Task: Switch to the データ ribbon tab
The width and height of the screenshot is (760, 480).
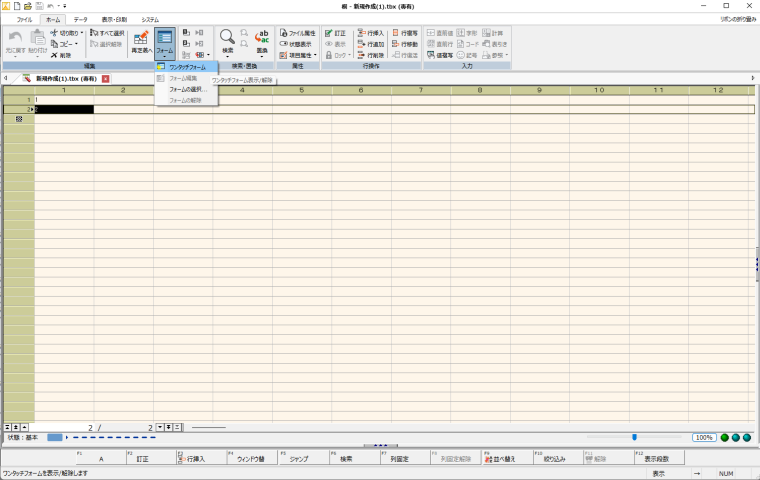Action: point(80,20)
